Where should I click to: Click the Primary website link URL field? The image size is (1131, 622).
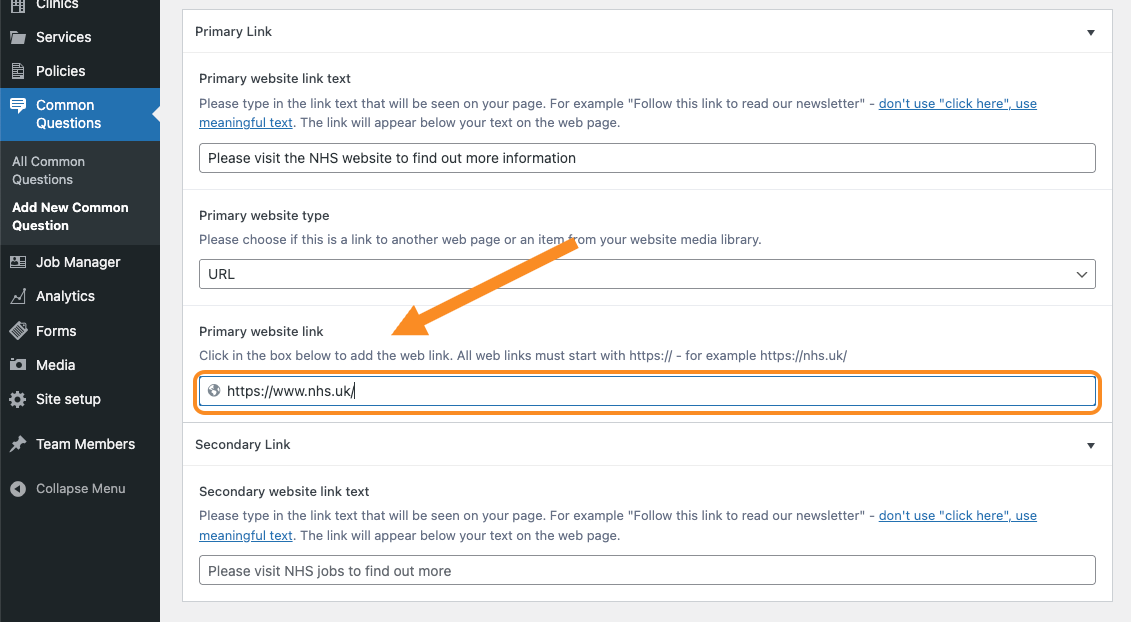point(647,391)
